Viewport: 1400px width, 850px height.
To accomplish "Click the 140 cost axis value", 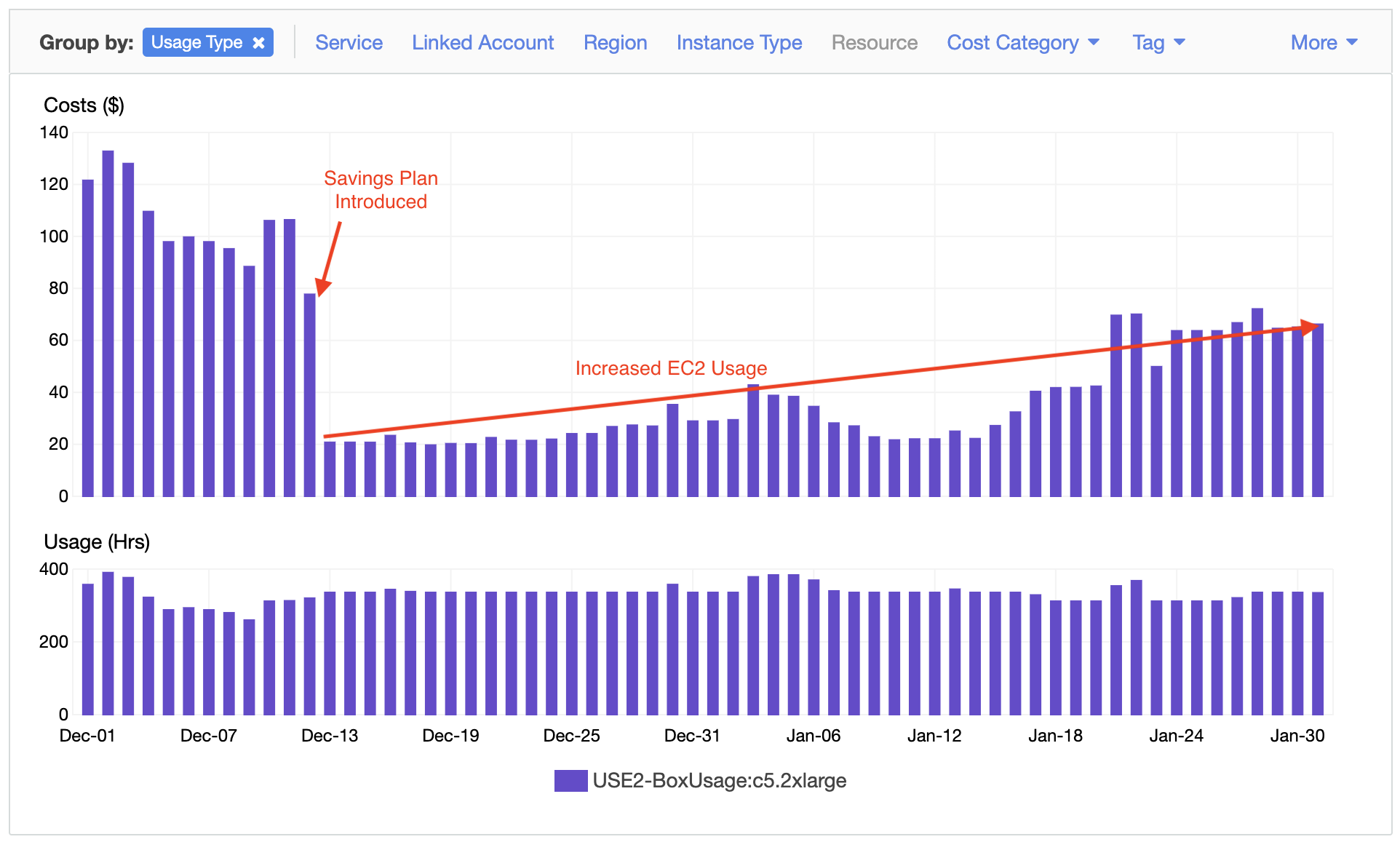I will tap(54, 132).
